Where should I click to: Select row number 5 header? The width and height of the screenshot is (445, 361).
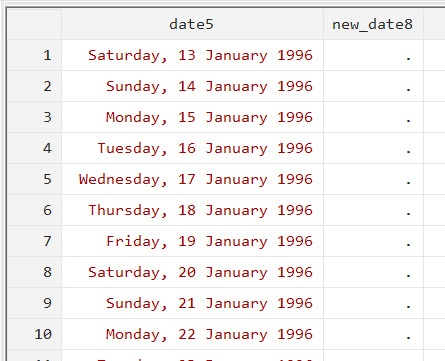[x=34, y=179]
